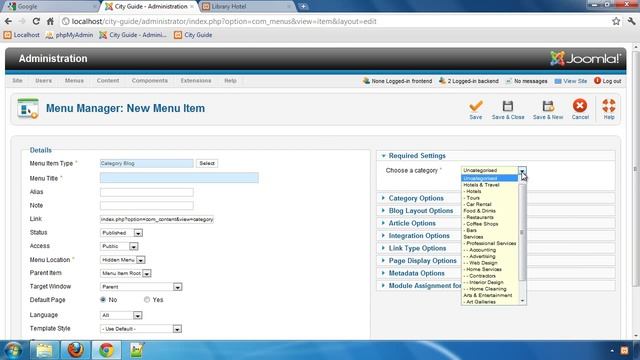640x360 pixels.
Task: Open the Extensions menu
Action: [x=196, y=81]
